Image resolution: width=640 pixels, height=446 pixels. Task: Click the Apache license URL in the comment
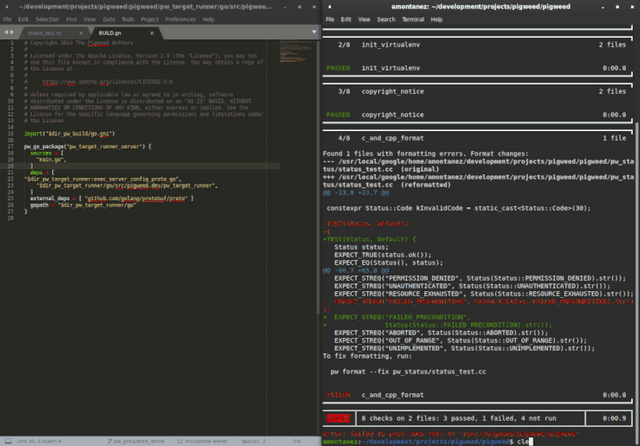coord(107,82)
